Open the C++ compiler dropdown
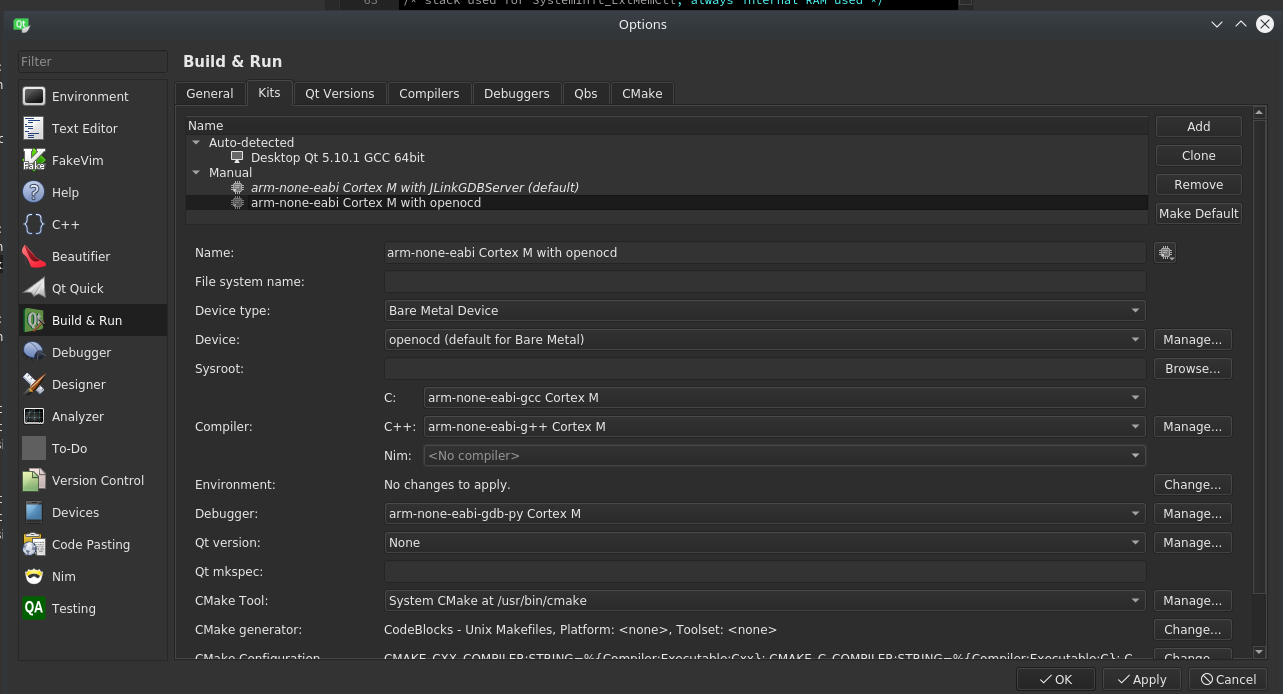Image resolution: width=1283 pixels, height=694 pixels. coord(785,427)
